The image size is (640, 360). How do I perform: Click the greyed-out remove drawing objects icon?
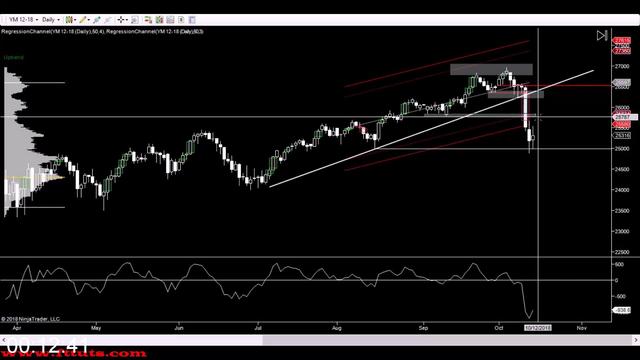pyautogui.click(x=107, y=20)
